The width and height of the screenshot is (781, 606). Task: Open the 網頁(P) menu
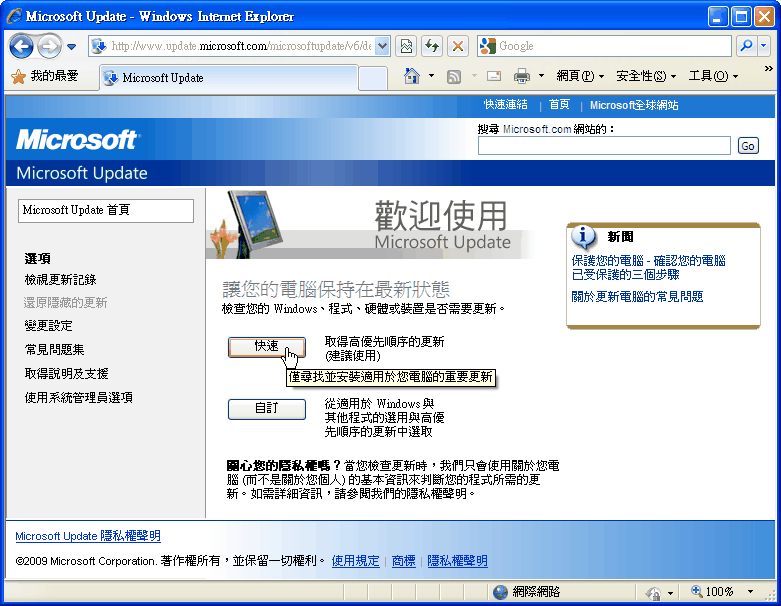point(580,76)
